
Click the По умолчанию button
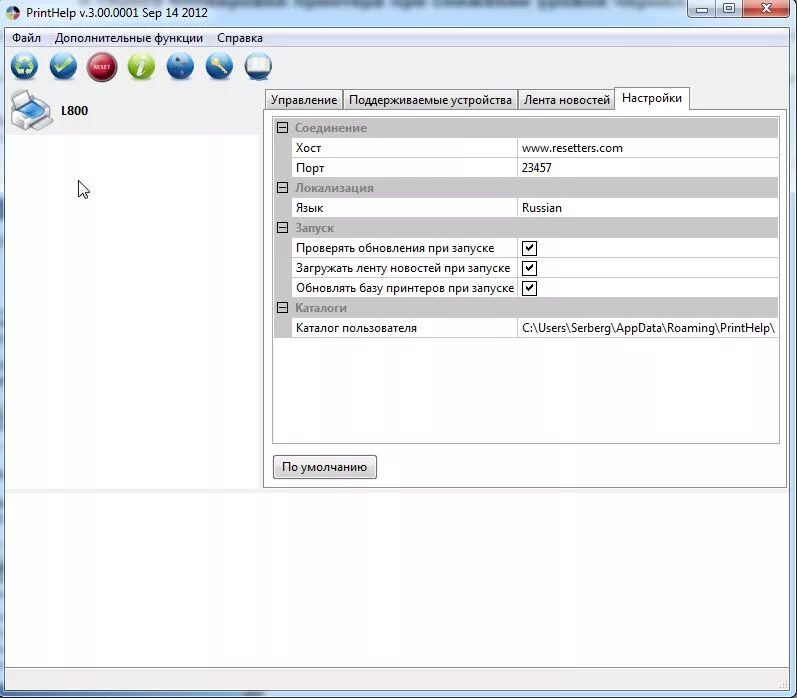325,467
